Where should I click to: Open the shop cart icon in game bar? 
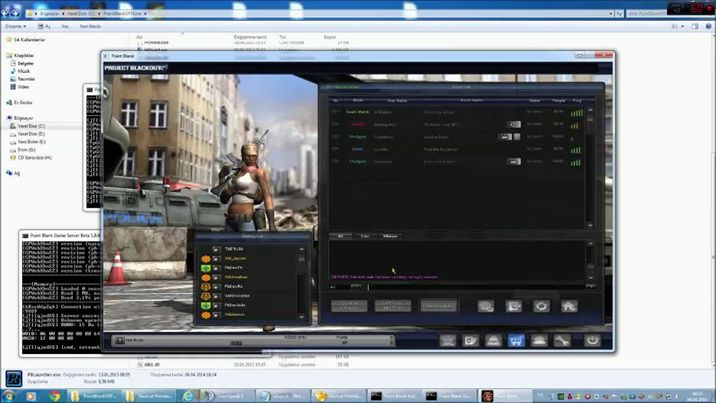[516, 340]
